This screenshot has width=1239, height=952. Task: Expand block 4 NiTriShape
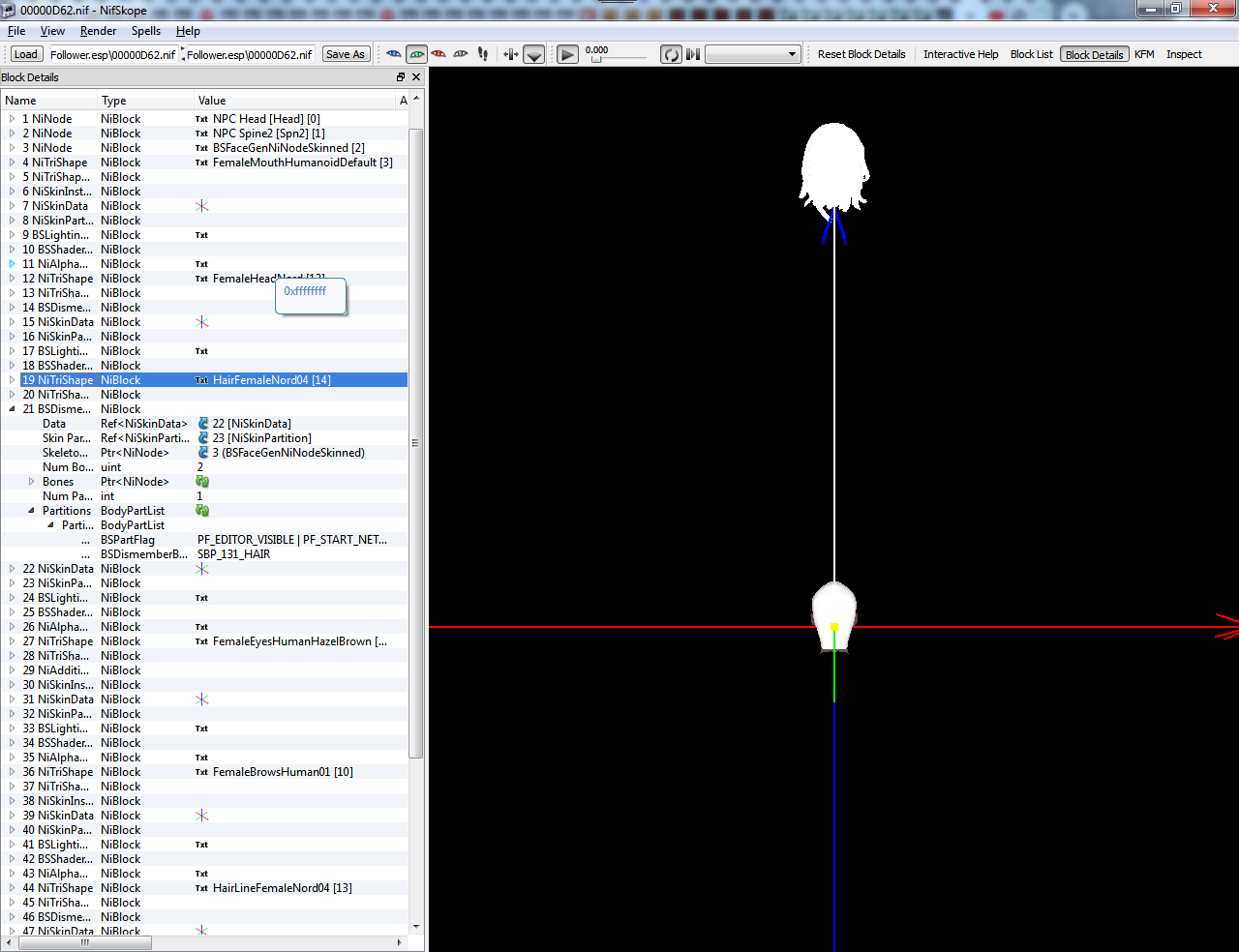pyautogui.click(x=12, y=163)
